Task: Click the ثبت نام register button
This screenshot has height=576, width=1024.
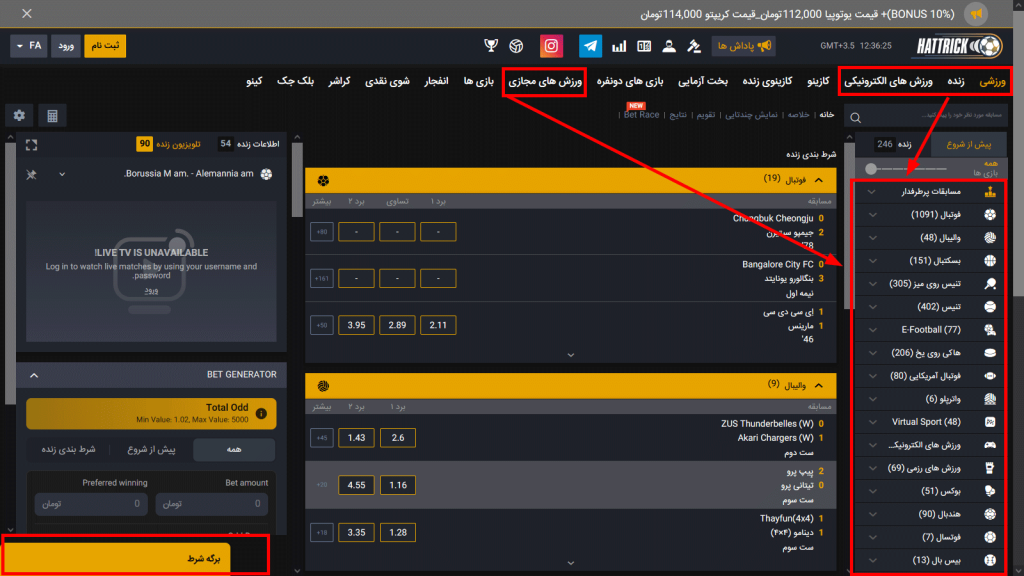Action: pyautogui.click(x=105, y=46)
